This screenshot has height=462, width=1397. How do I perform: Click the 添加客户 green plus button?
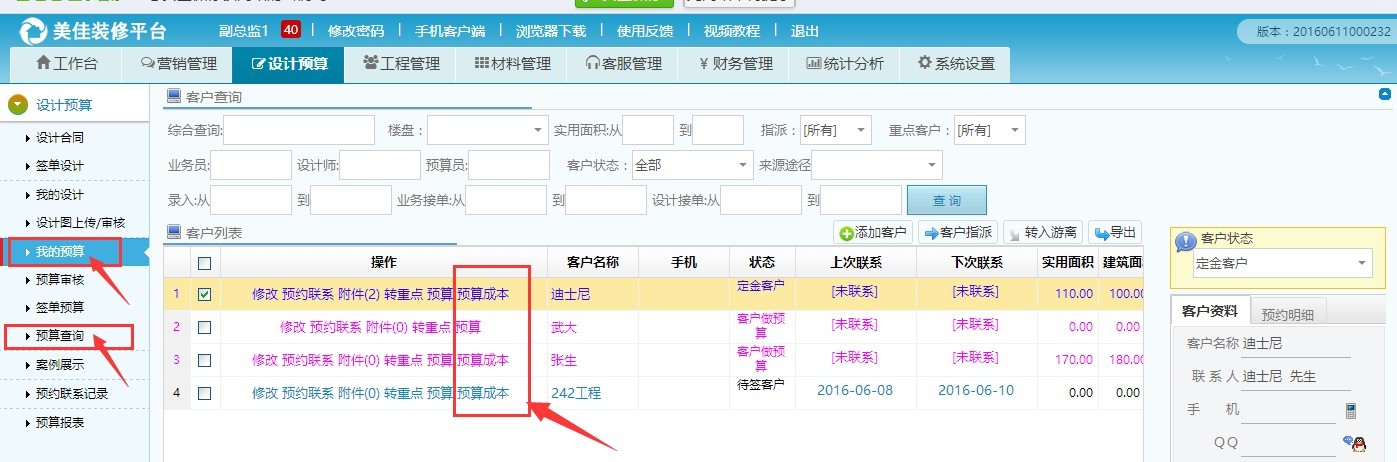873,233
